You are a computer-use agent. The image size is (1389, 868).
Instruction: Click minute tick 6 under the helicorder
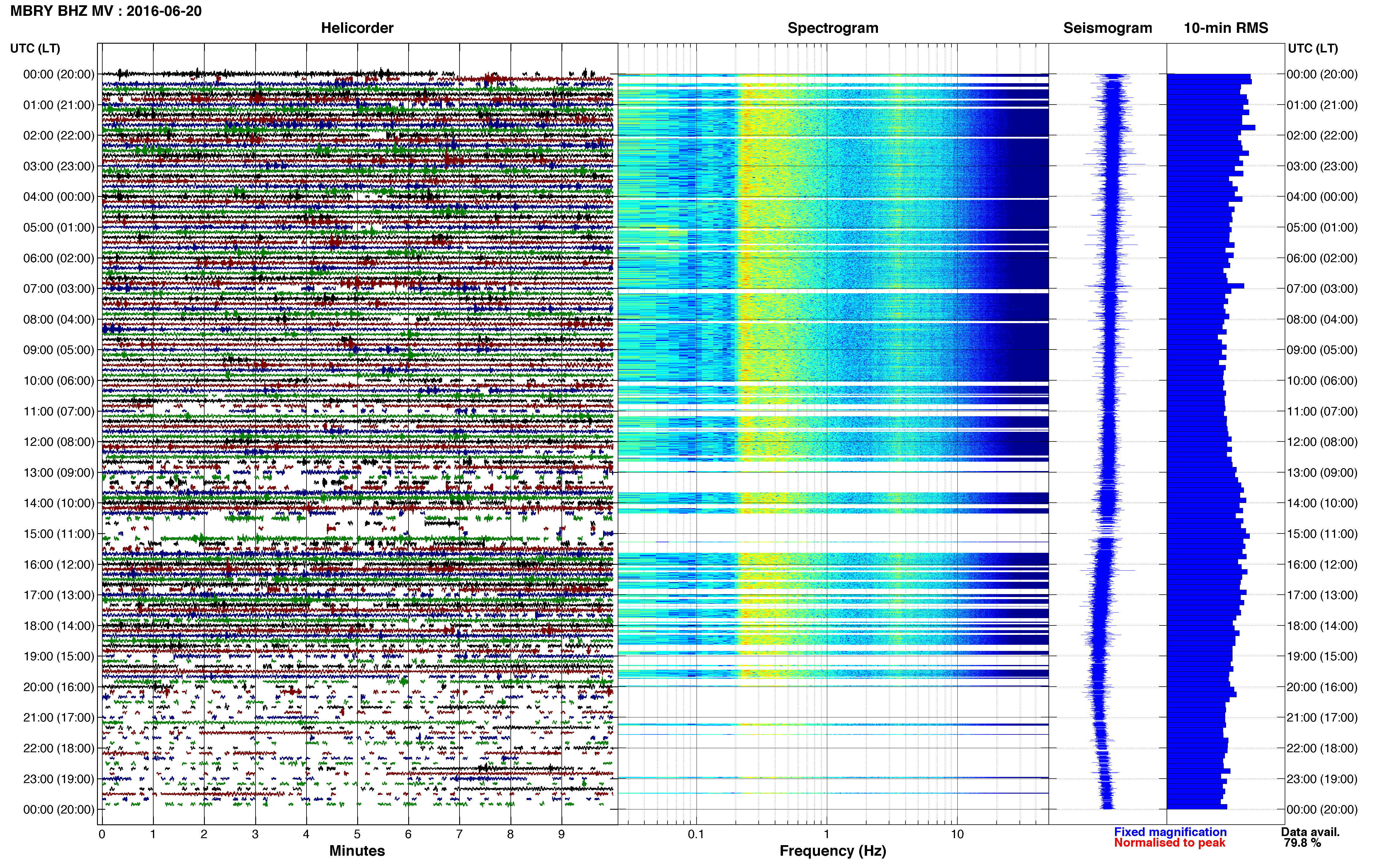408,834
